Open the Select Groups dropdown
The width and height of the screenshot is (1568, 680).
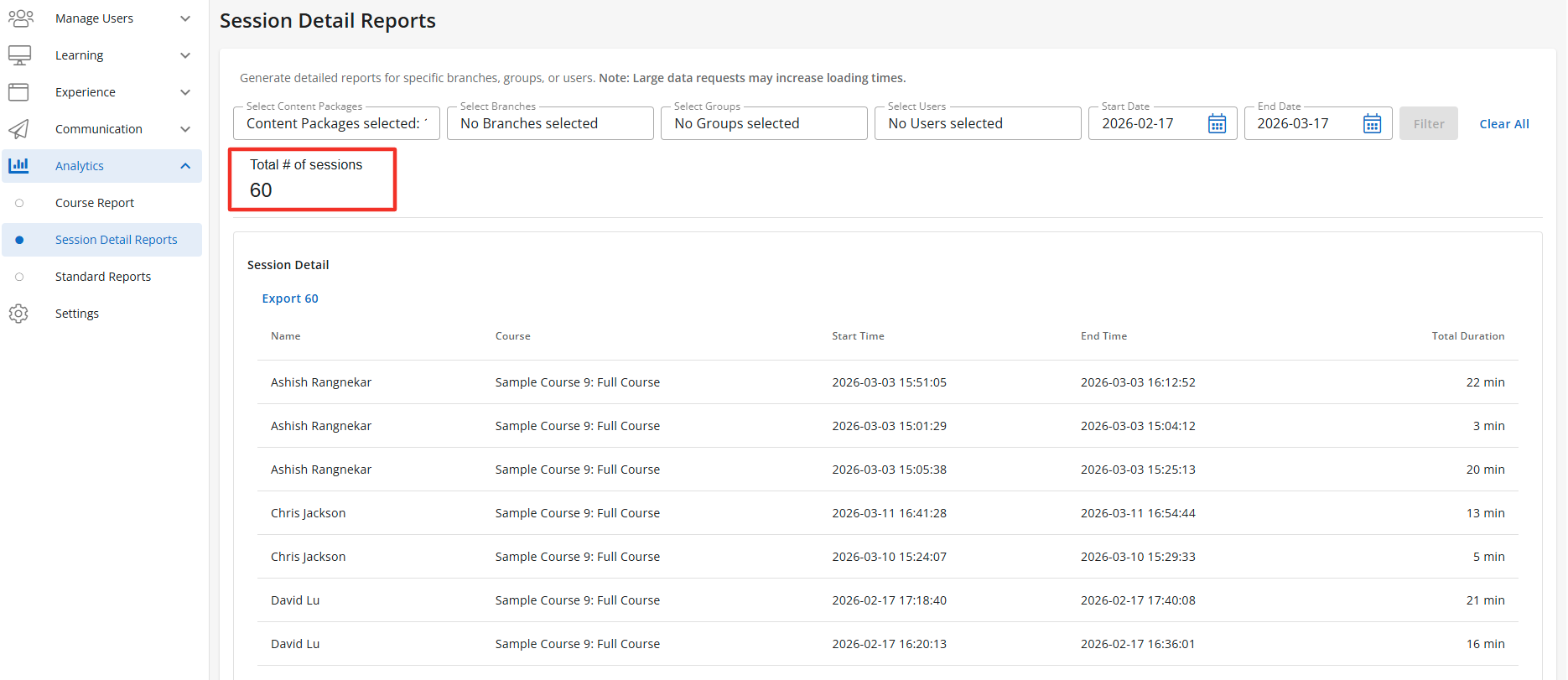point(763,123)
